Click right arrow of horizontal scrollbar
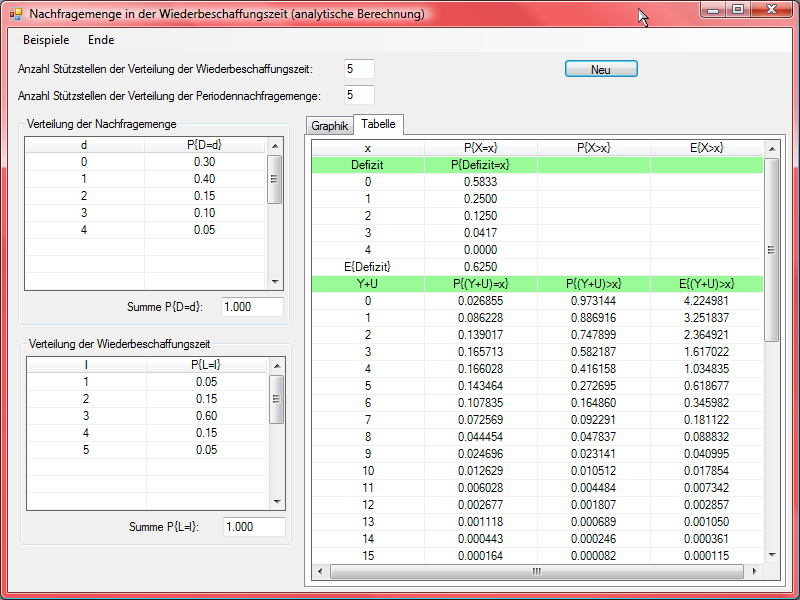This screenshot has width=800, height=600. click(x=756, y=571)
